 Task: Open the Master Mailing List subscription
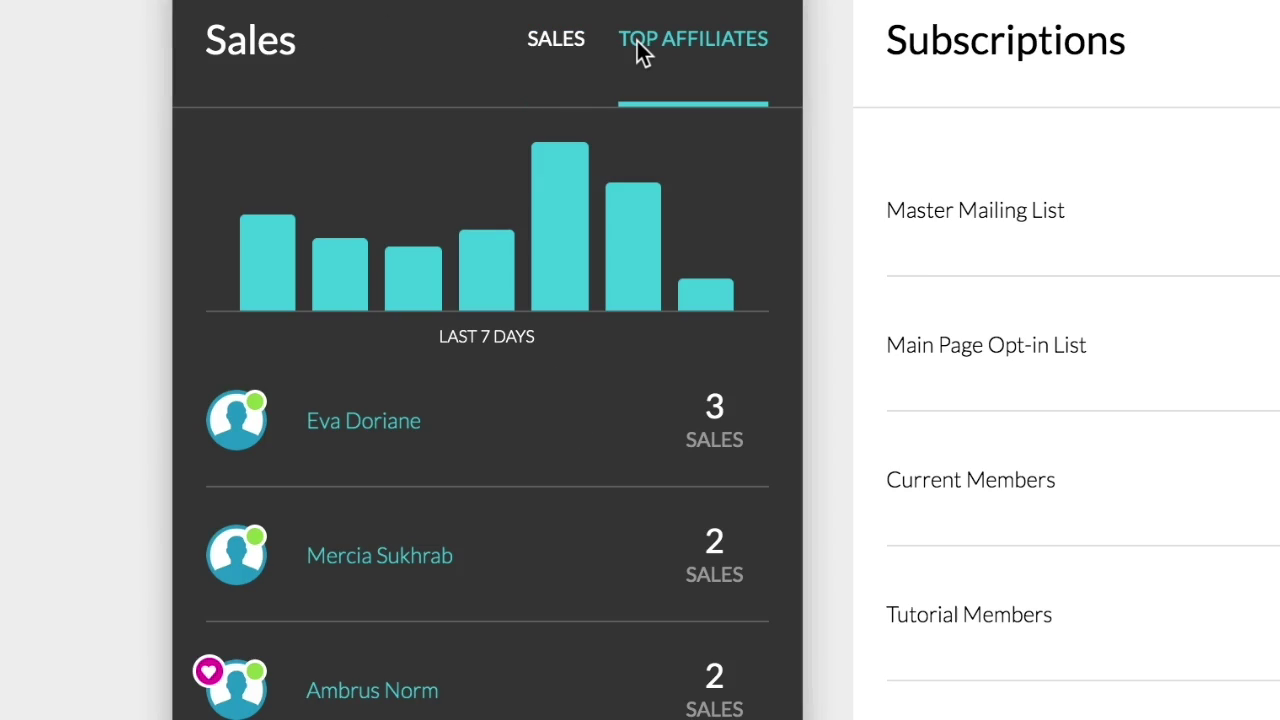click(x=975, y=211)
